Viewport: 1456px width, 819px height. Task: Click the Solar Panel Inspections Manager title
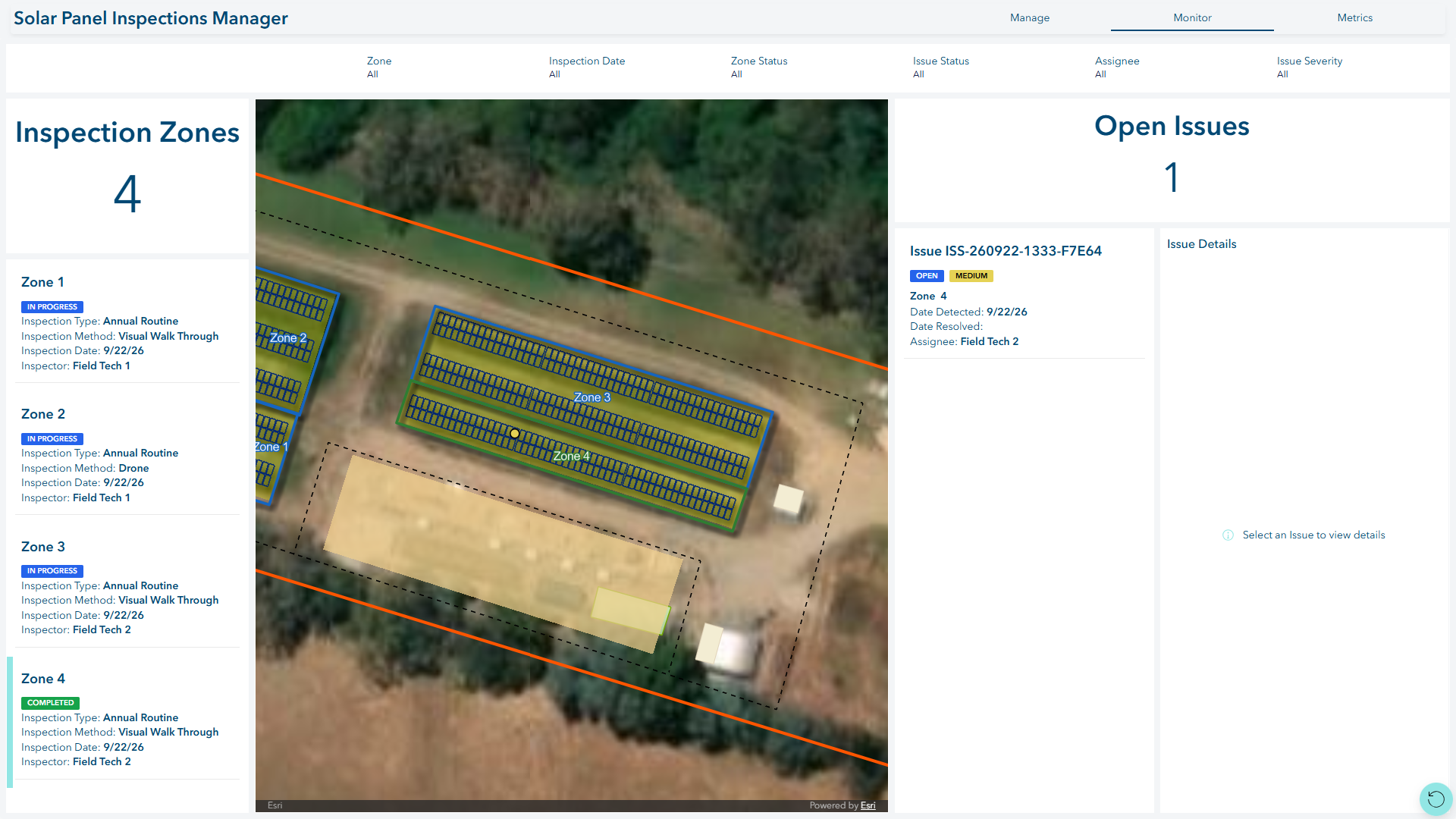point(151,18)
